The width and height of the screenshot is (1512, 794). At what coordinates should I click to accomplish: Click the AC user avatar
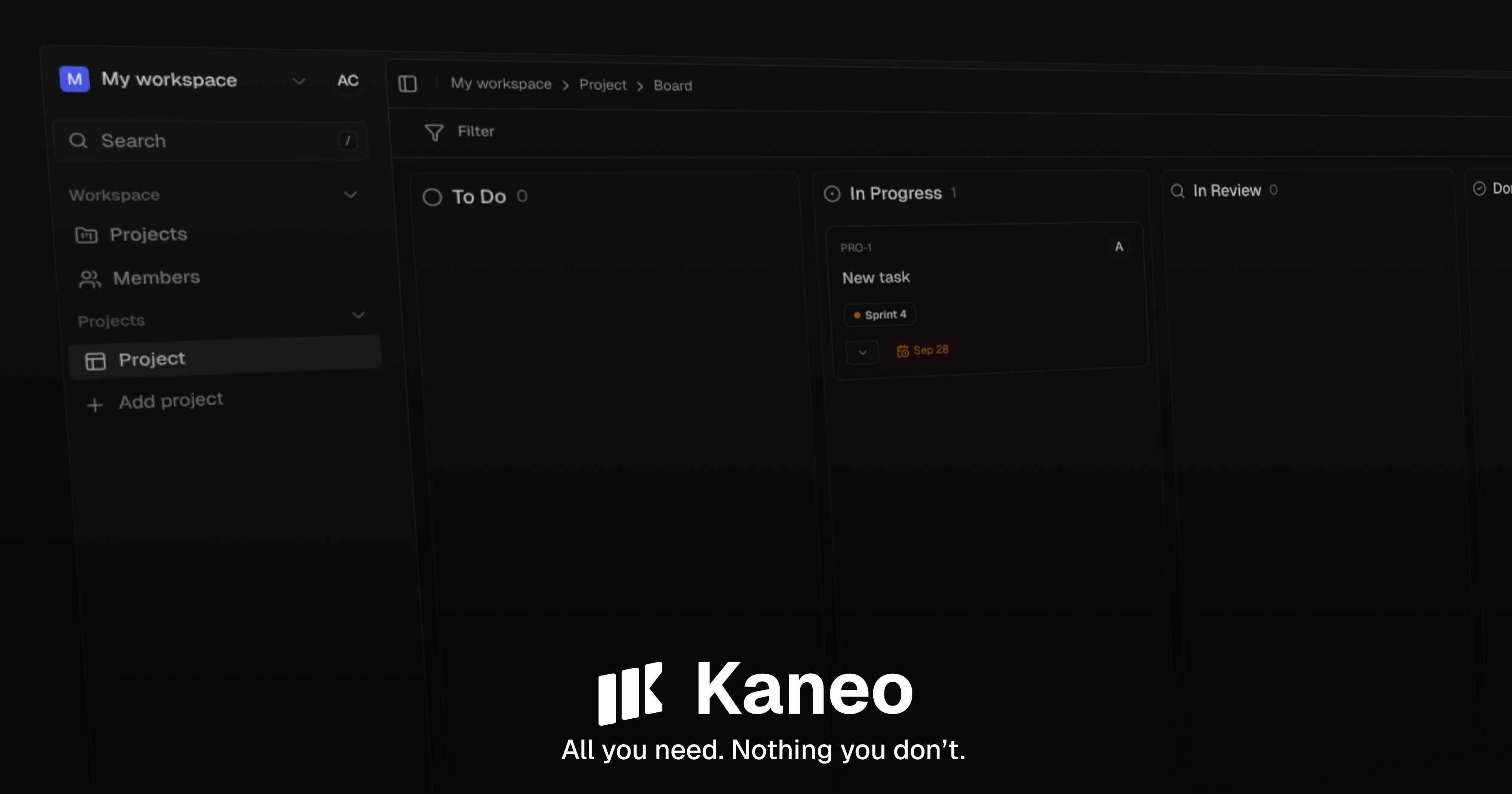coord(348,80)
